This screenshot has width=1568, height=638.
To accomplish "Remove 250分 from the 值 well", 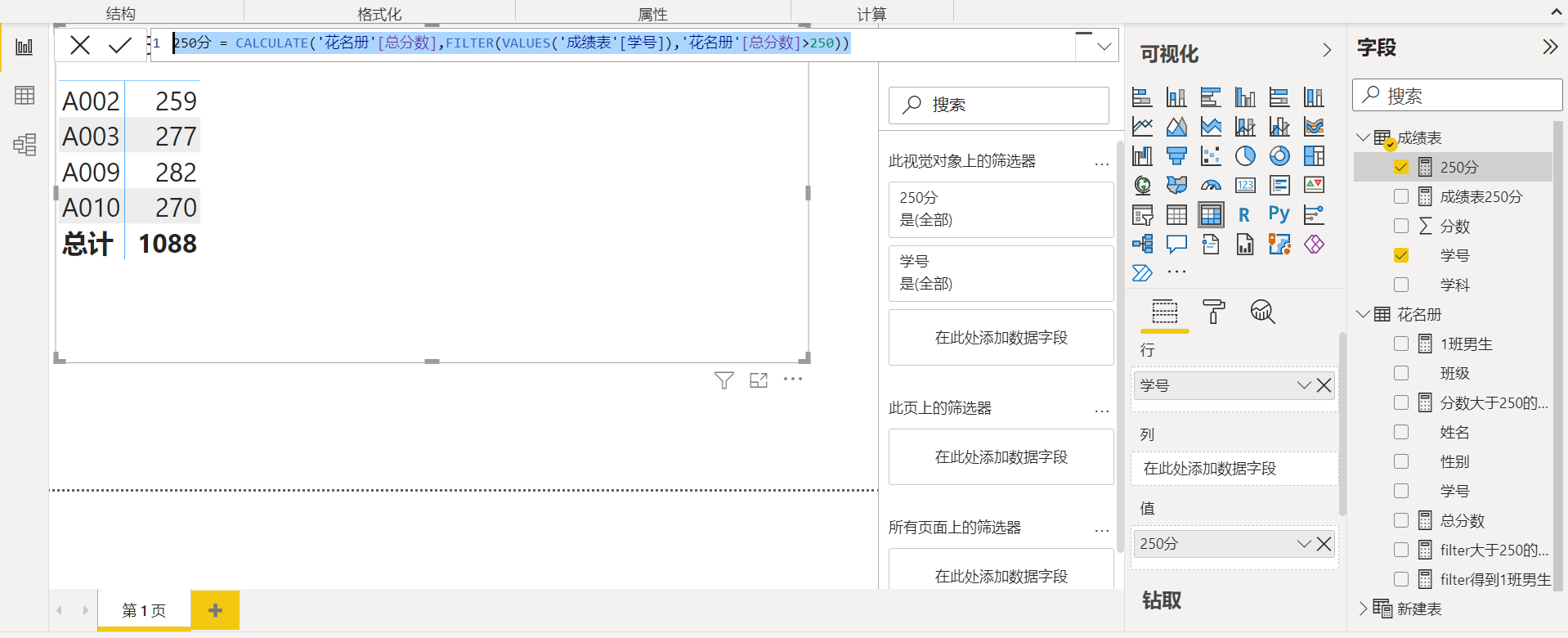I will (x=1324, y=544).
